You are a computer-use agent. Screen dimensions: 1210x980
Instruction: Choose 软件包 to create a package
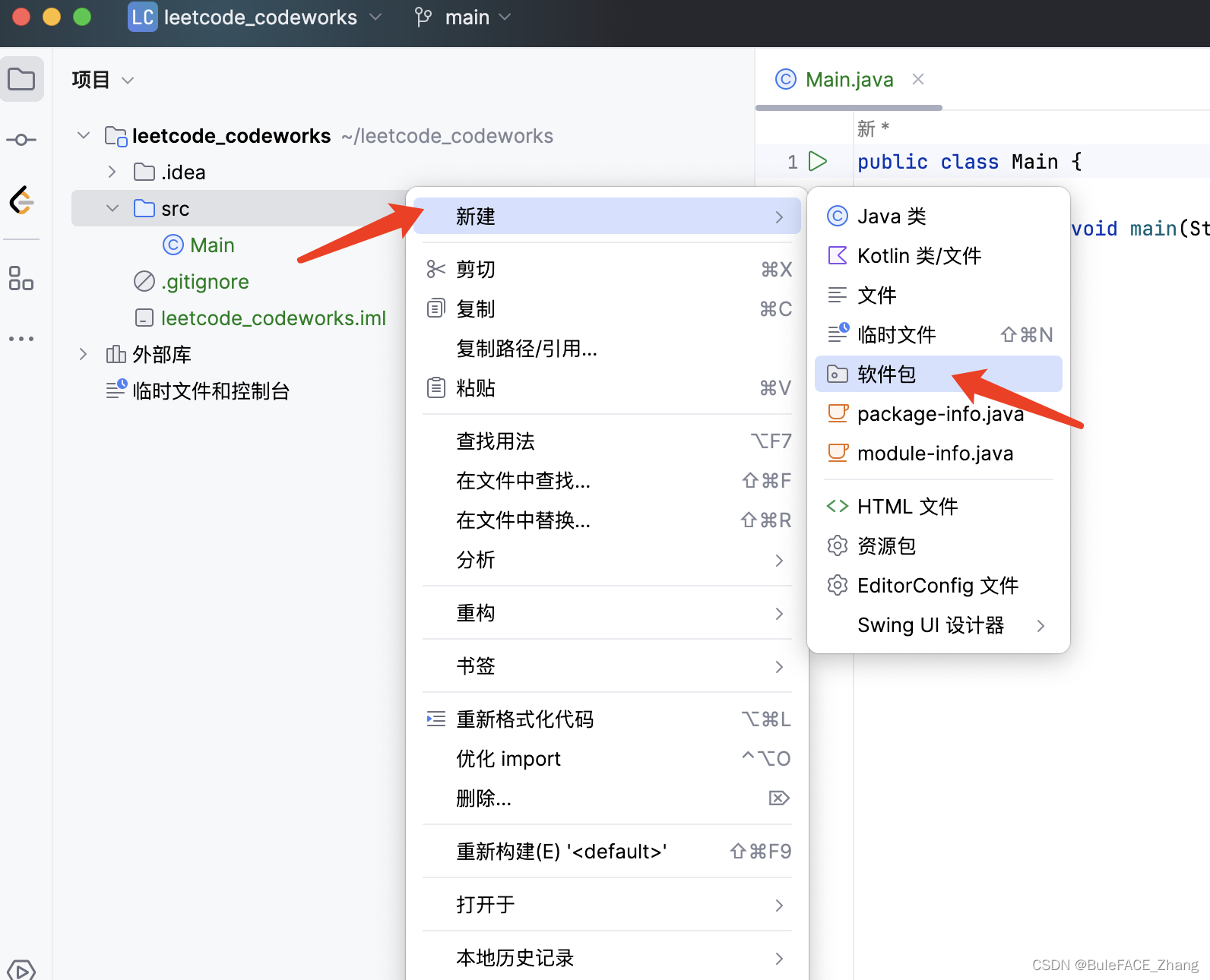(938, 374)
